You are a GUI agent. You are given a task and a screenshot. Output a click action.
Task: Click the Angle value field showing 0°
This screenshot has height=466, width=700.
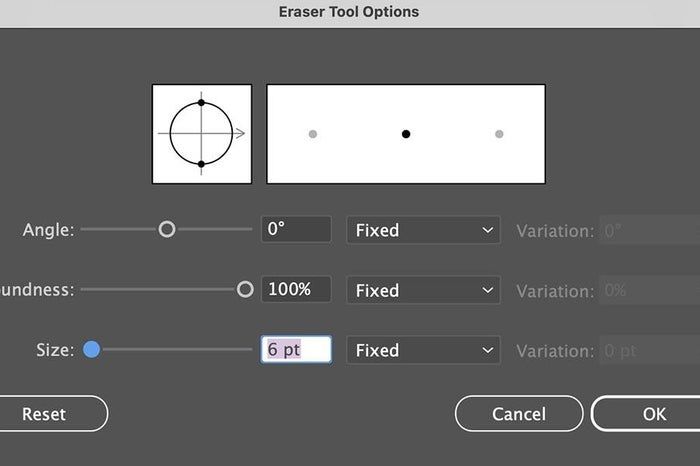(x=296, y=230)
